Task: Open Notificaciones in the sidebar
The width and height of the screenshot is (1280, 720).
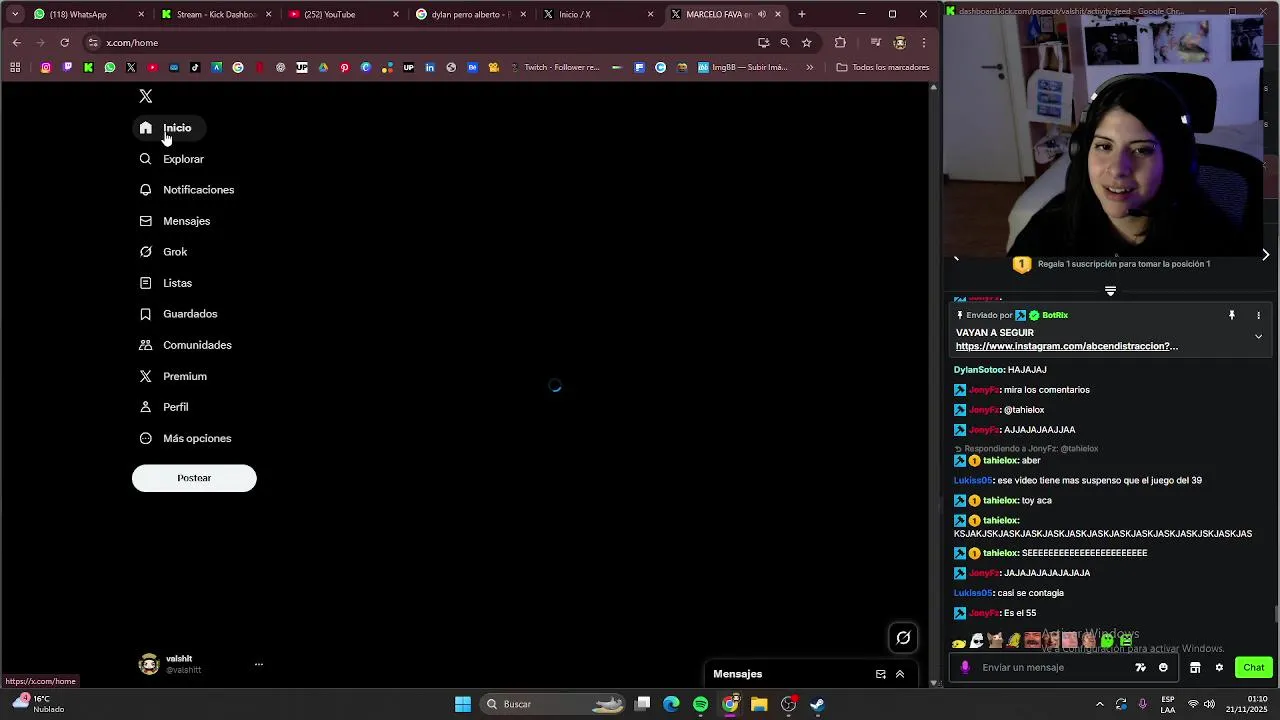Action: coord(187,190)
